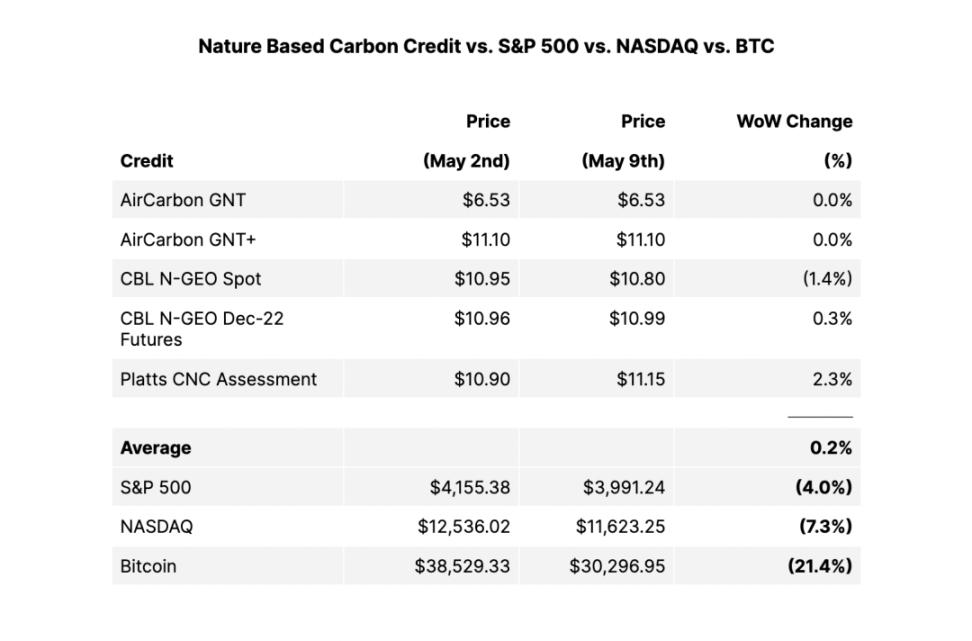Click the $4,155.38 S&P 500 price cell

click(468, 488)
